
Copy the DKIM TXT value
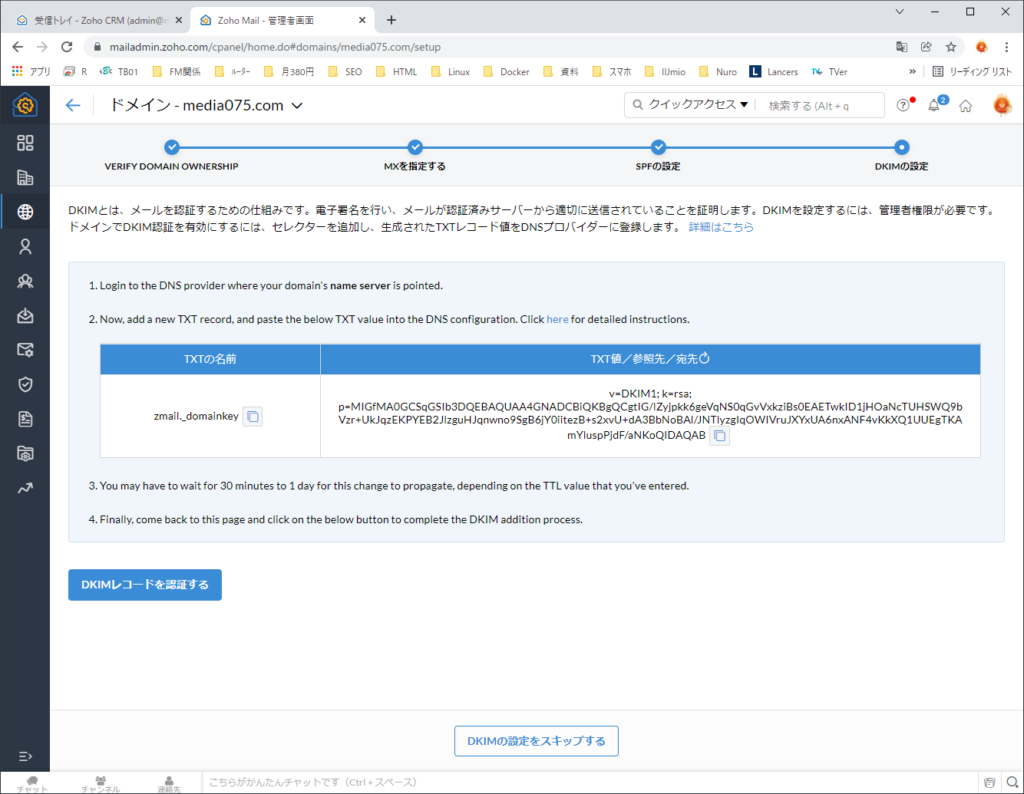720,436
